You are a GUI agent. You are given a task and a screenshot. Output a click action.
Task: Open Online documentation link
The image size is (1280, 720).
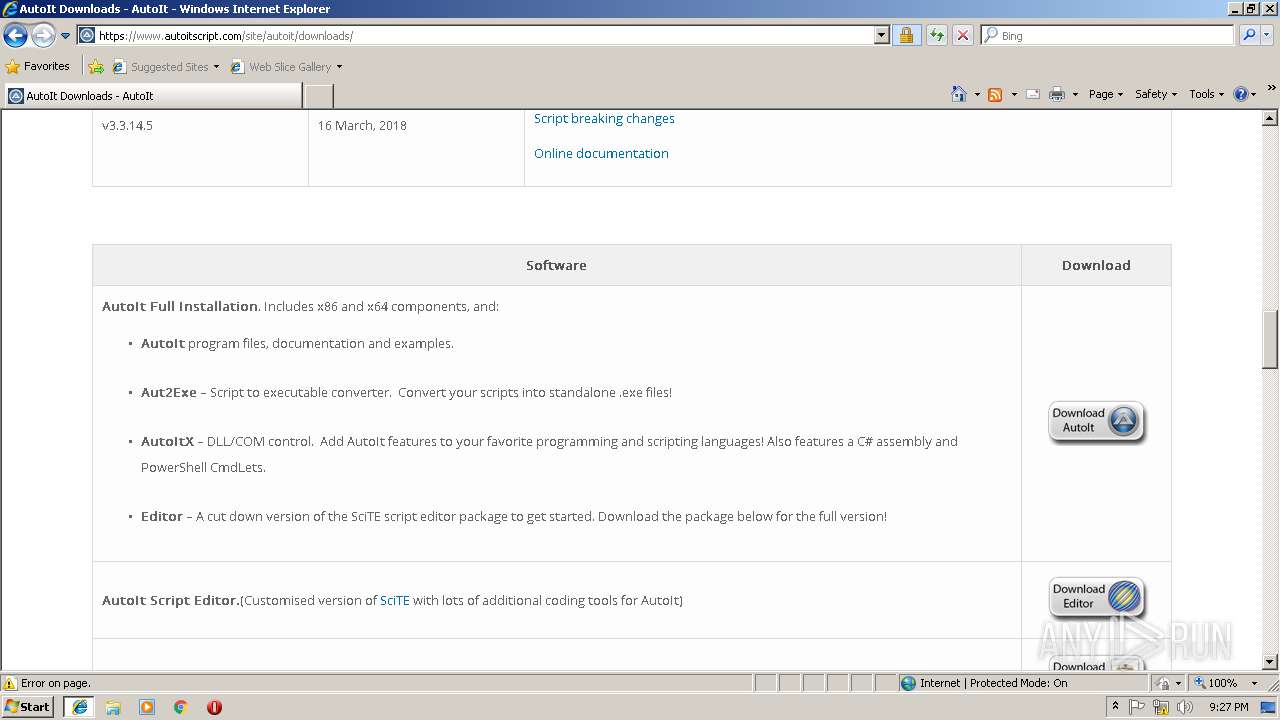601,153
